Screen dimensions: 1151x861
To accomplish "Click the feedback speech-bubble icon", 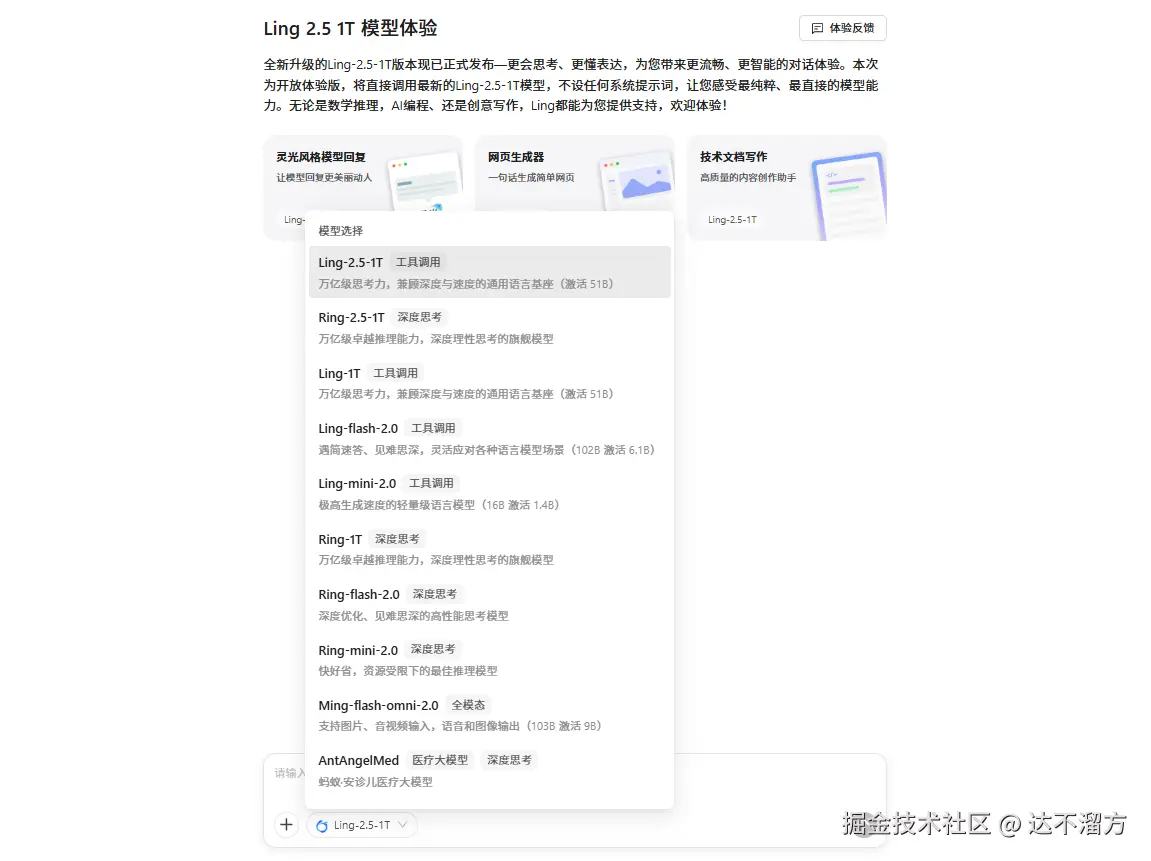I will [x=817, y=28].
